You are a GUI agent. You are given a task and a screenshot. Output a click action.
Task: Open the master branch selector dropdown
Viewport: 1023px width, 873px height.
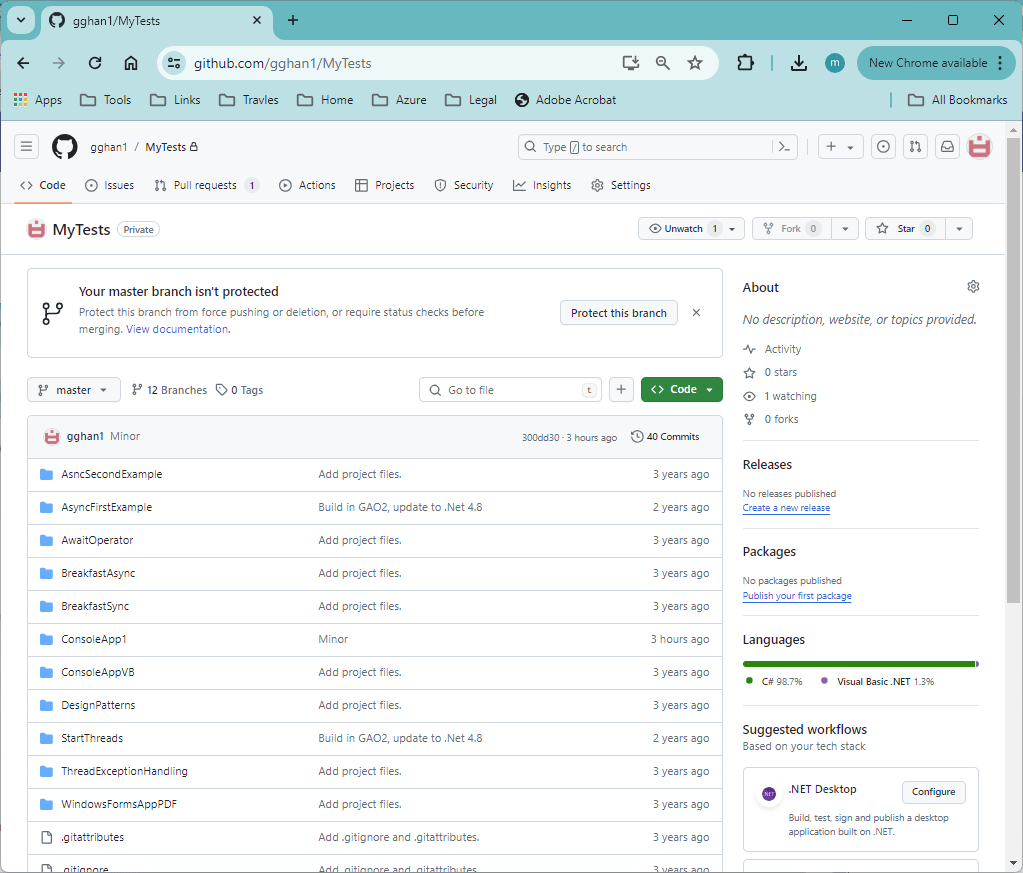point(74,390)
